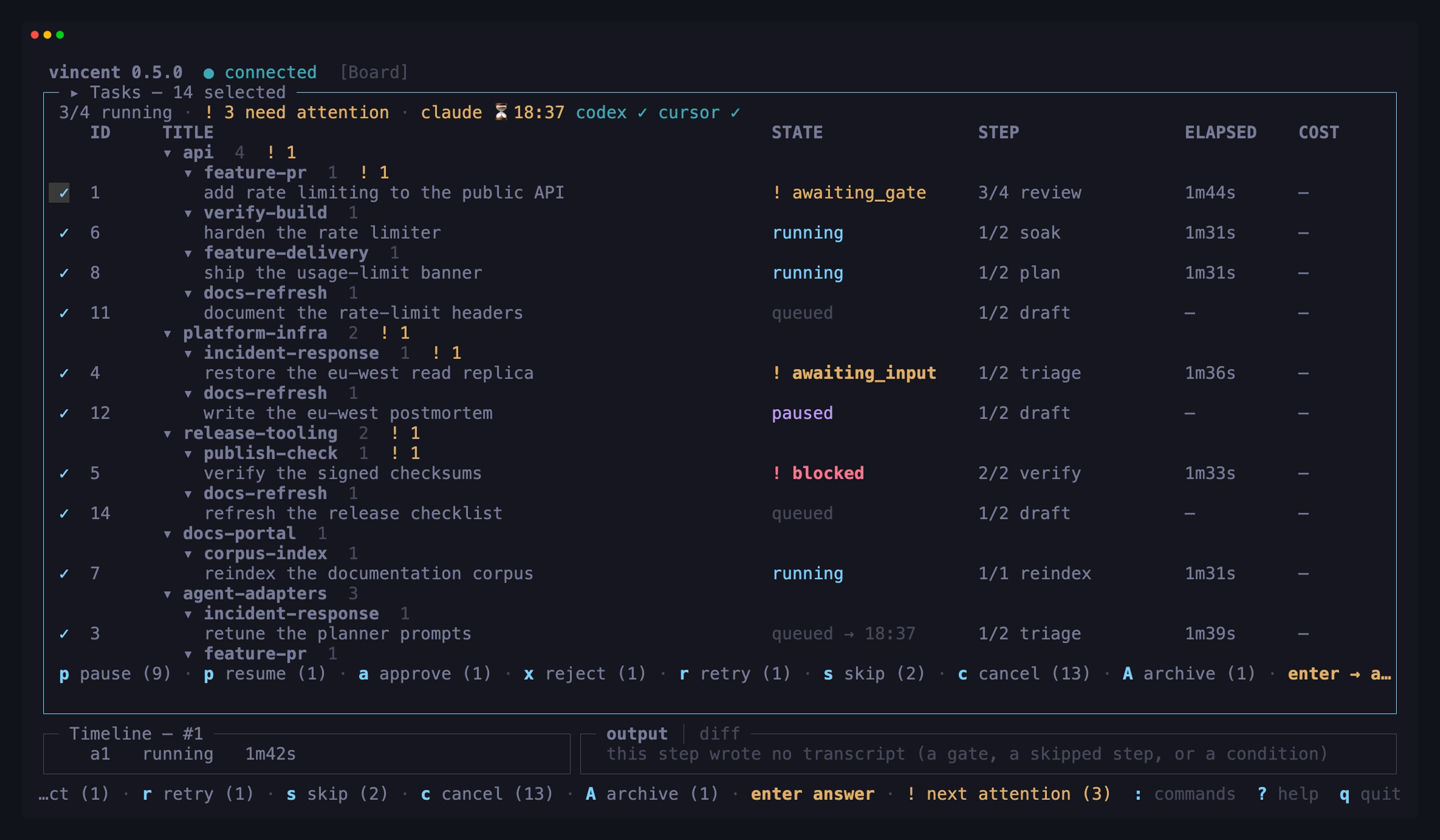Image resolution: width=1440 pixels, height=840 pixels.
Task: Open ': commands' in bottom bar
Action: point(1184,794)
